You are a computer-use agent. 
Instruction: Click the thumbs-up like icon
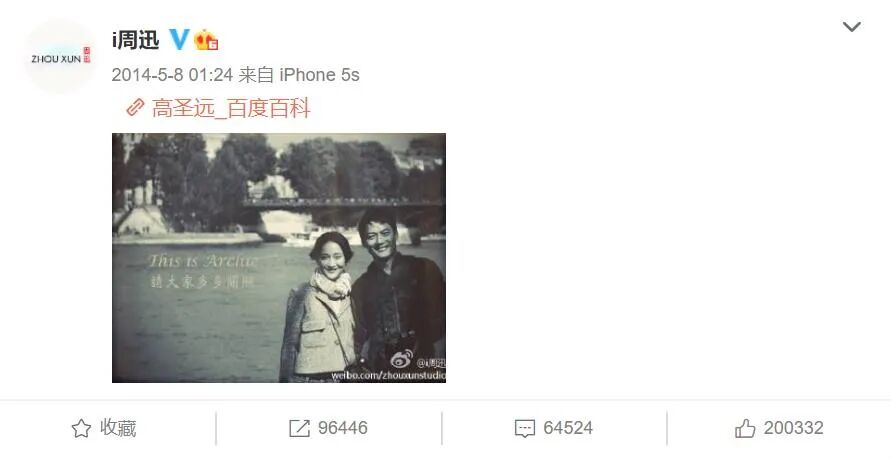click(x=745, y=428)
